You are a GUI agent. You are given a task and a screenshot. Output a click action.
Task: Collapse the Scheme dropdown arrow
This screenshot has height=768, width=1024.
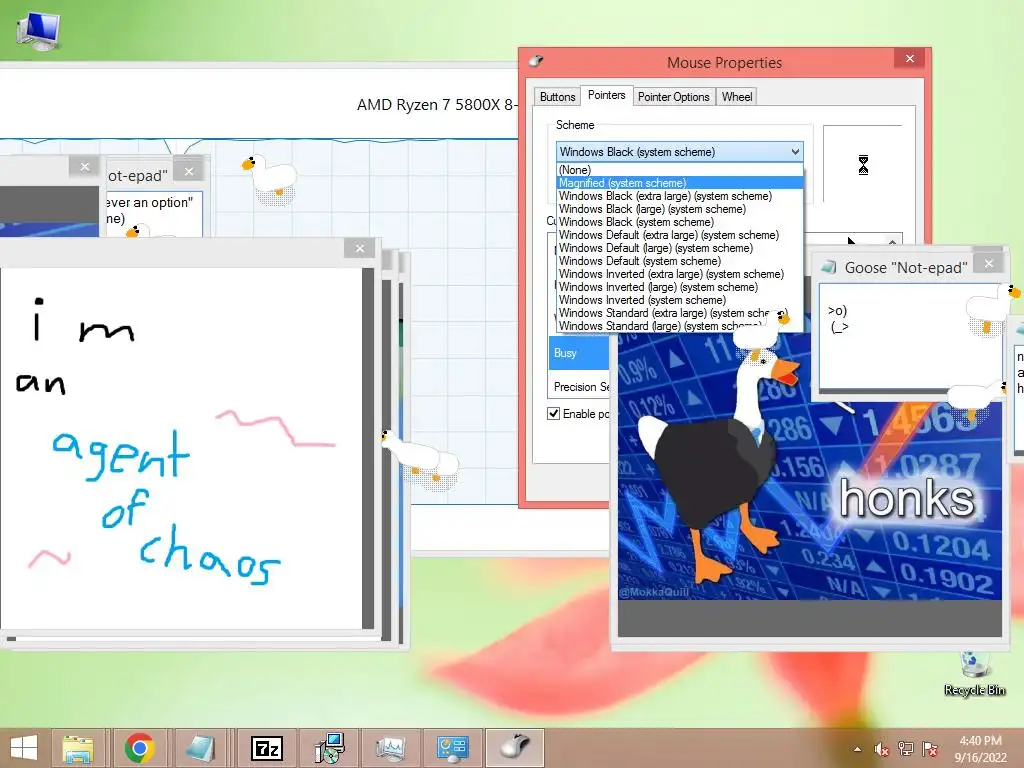(795, 152)
